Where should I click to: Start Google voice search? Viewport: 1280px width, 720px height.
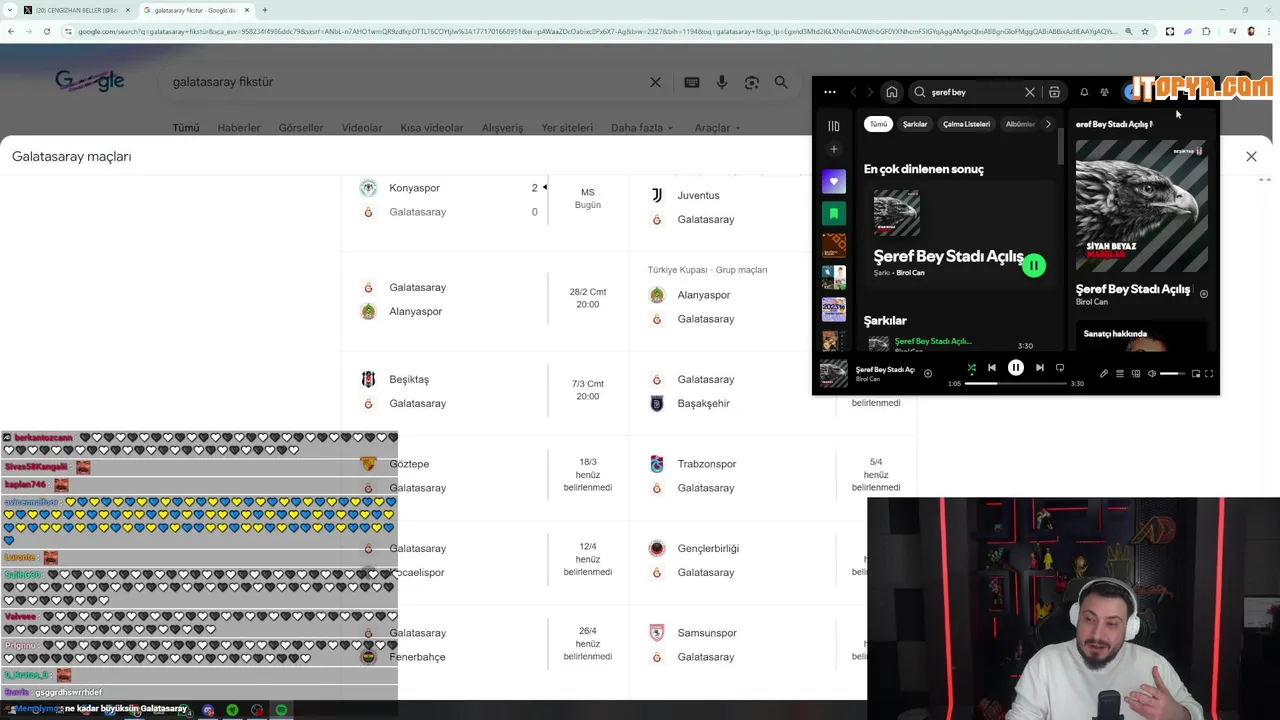pos(722,82)
